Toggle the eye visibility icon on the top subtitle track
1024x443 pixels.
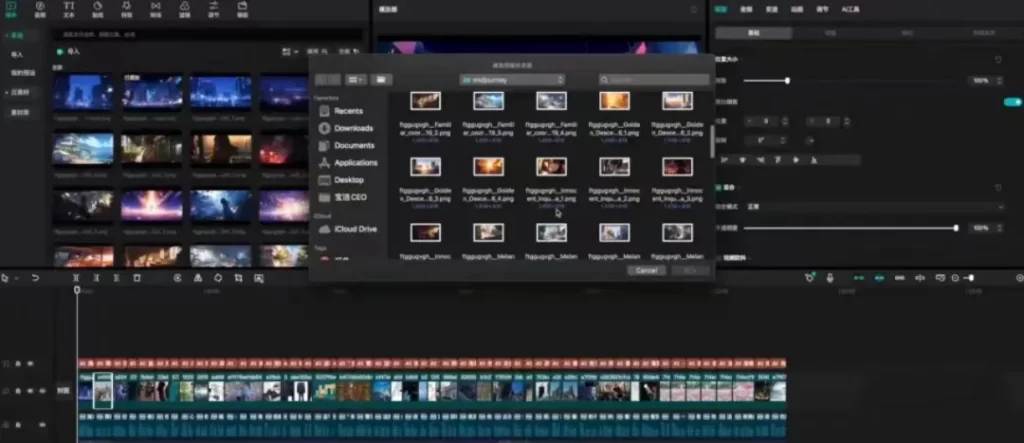coord(30,364)
